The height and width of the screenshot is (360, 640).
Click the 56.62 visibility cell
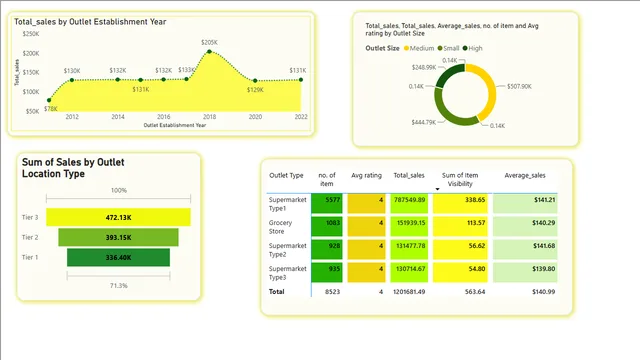460,249
